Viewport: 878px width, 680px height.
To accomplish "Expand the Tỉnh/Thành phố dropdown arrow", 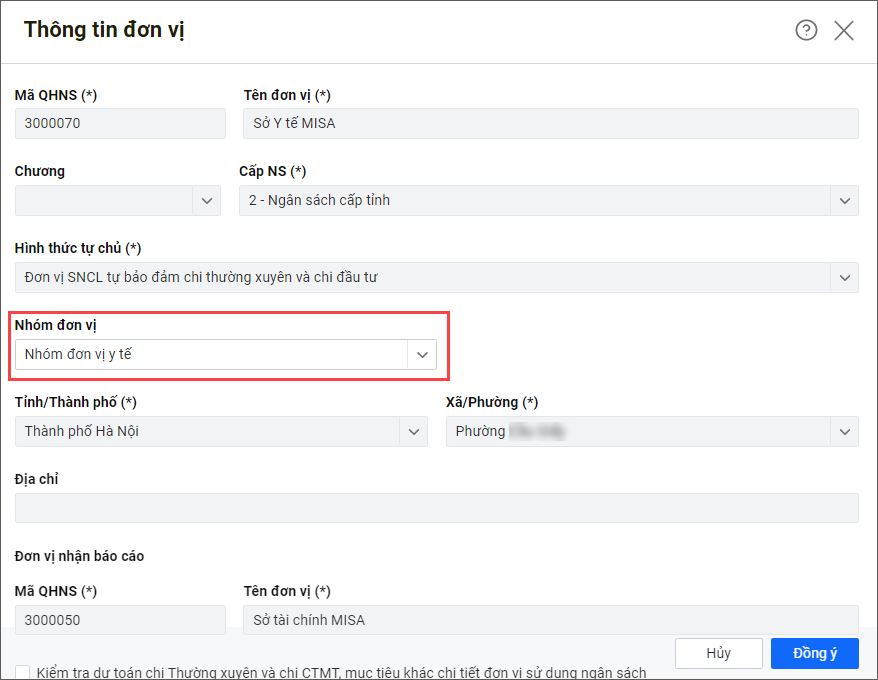I will pos(413,431).
